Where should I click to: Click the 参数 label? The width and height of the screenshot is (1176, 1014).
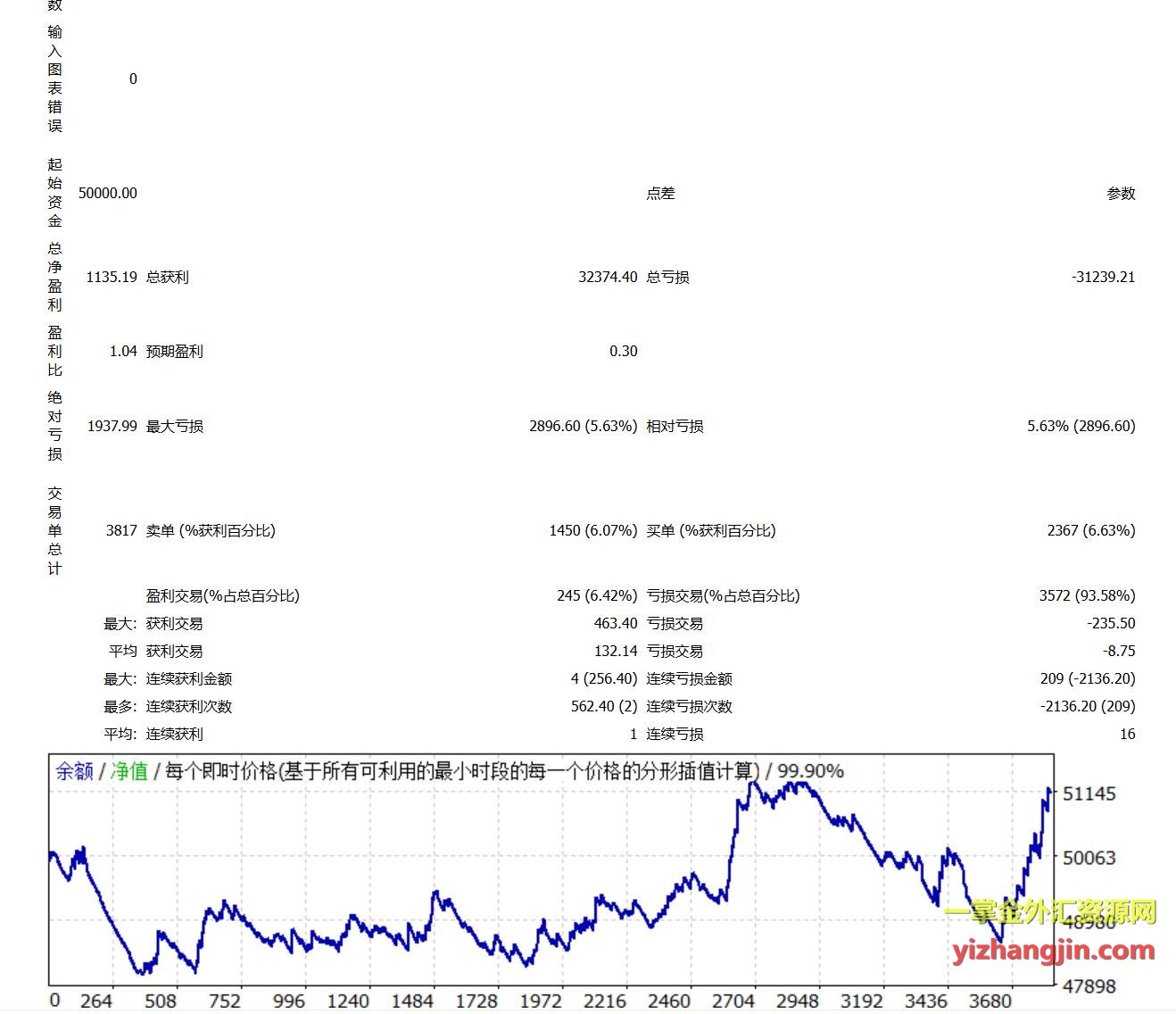tap(1121, 194)
